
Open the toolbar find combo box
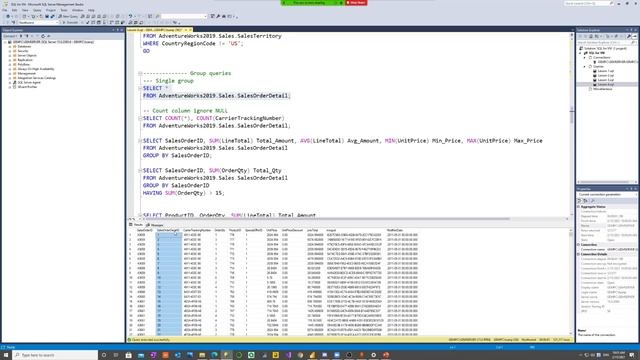tap(184, 16)
